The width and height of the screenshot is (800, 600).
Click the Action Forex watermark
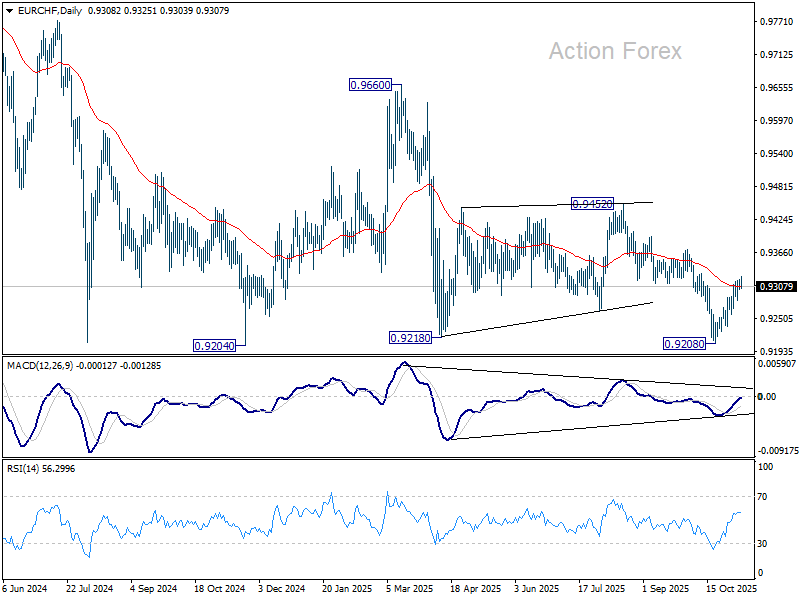point(615,51)
